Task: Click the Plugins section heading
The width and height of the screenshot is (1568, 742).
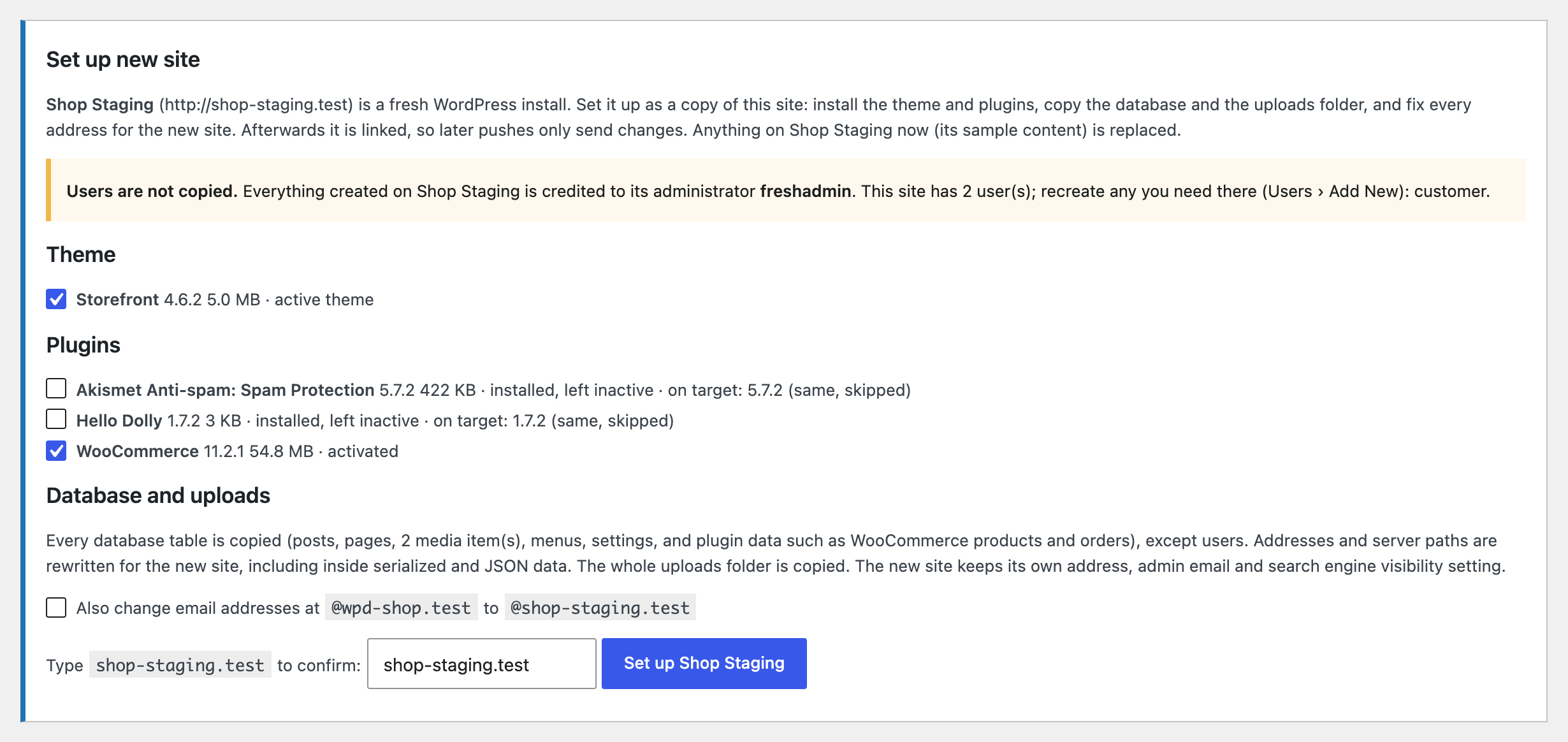Action: tap(83, 345)
